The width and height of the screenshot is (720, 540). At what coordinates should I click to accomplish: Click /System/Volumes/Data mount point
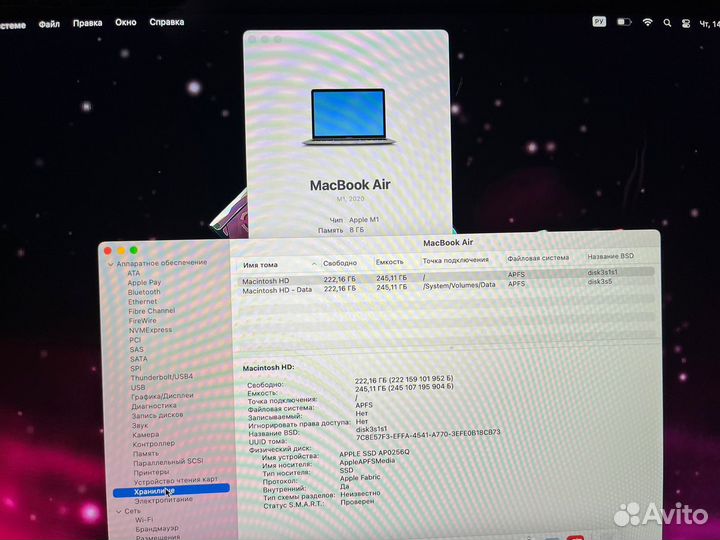459,286
